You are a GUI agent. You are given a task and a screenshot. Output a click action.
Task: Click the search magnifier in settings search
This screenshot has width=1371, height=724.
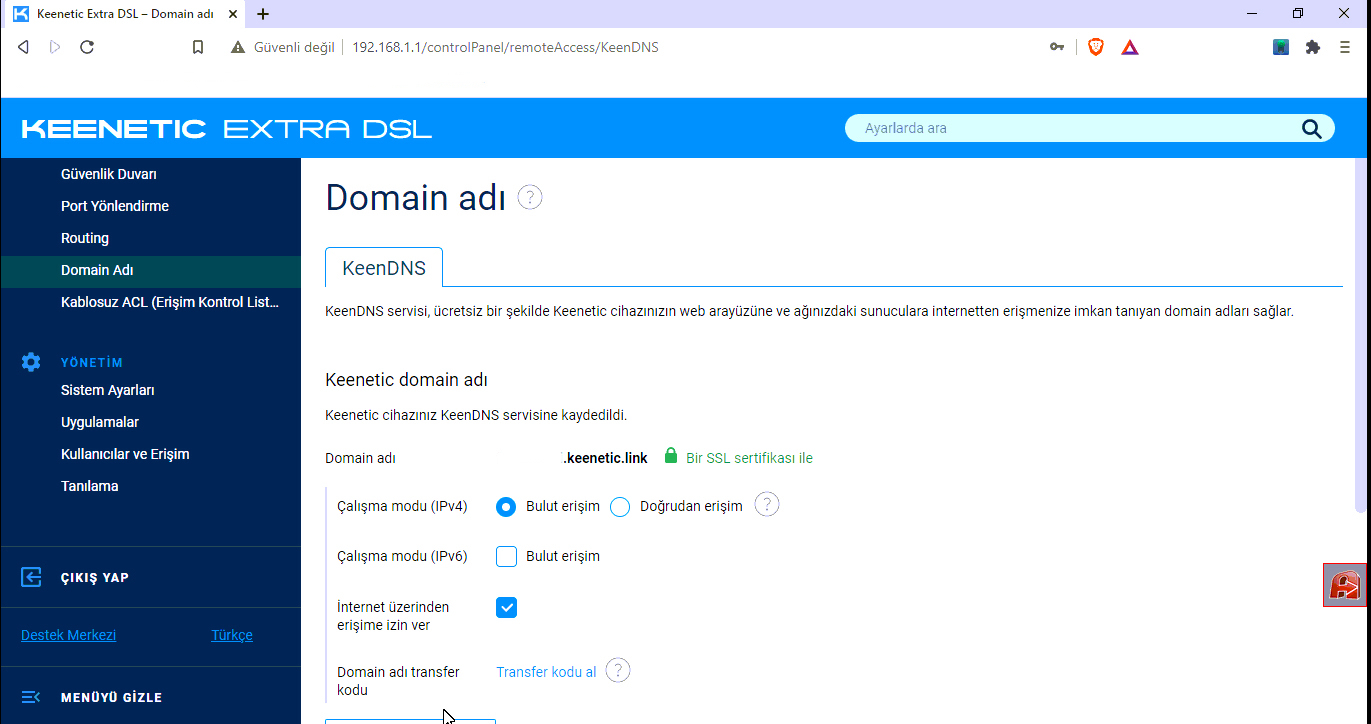[1311, 128]
